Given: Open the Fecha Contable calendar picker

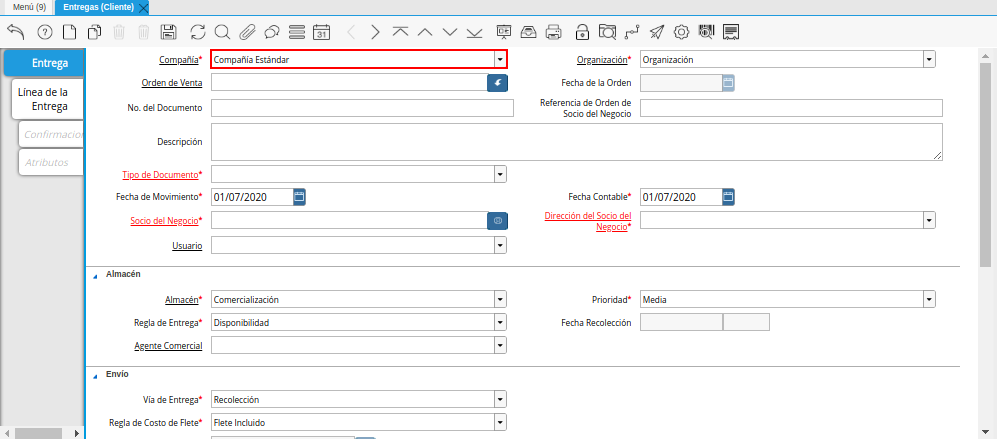Looking at the screenshot, I should click(729, 197).
